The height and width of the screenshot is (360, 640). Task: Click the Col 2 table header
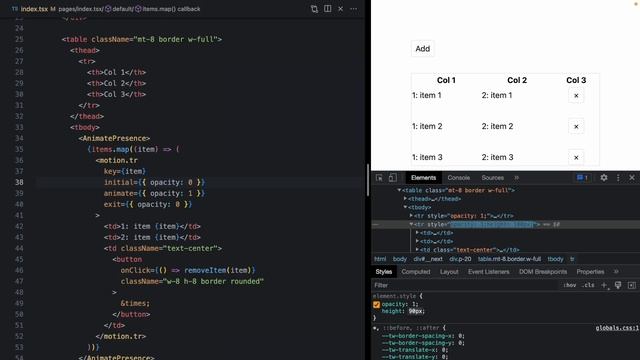(x=517, y=80)
